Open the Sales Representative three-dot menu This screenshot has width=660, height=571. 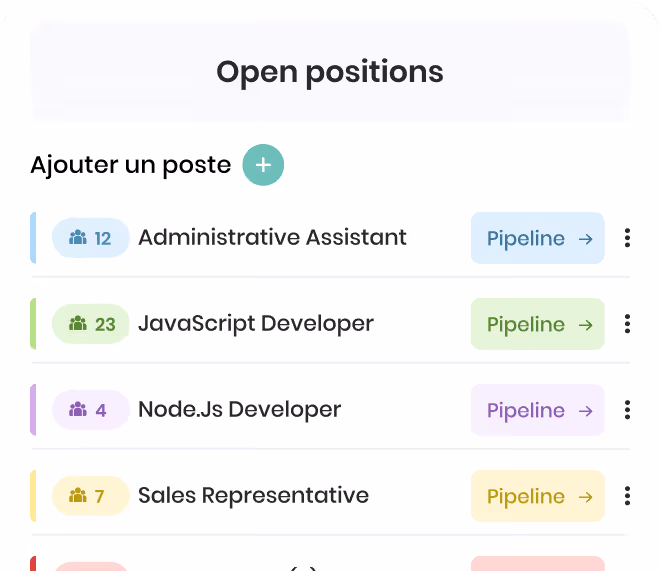[x=627, y=496]
